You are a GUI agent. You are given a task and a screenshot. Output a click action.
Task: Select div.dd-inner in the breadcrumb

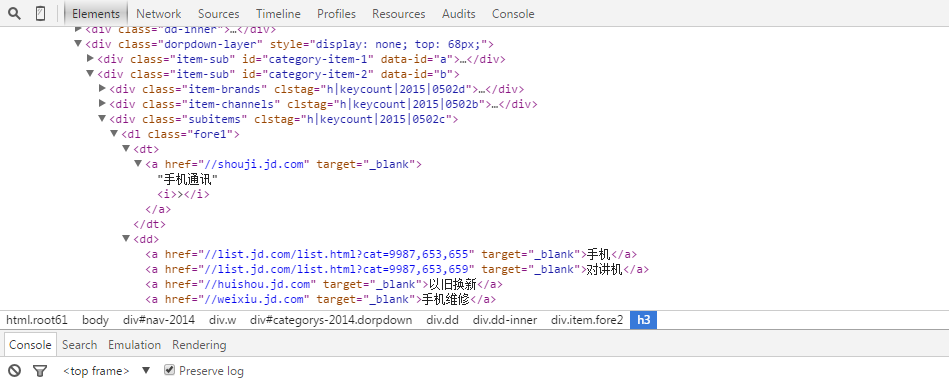(505, 320)
